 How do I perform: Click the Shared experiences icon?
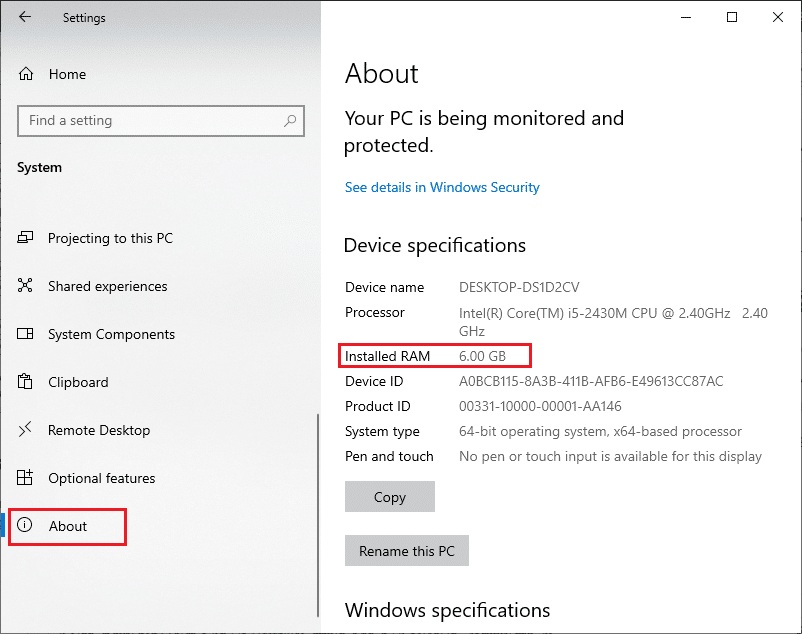click(26, 286)
